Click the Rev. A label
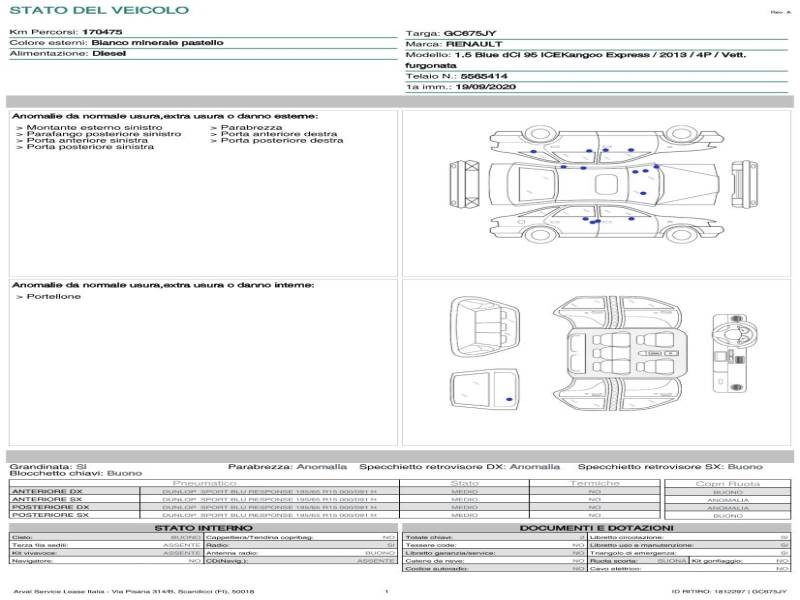 tap(780, 12)
